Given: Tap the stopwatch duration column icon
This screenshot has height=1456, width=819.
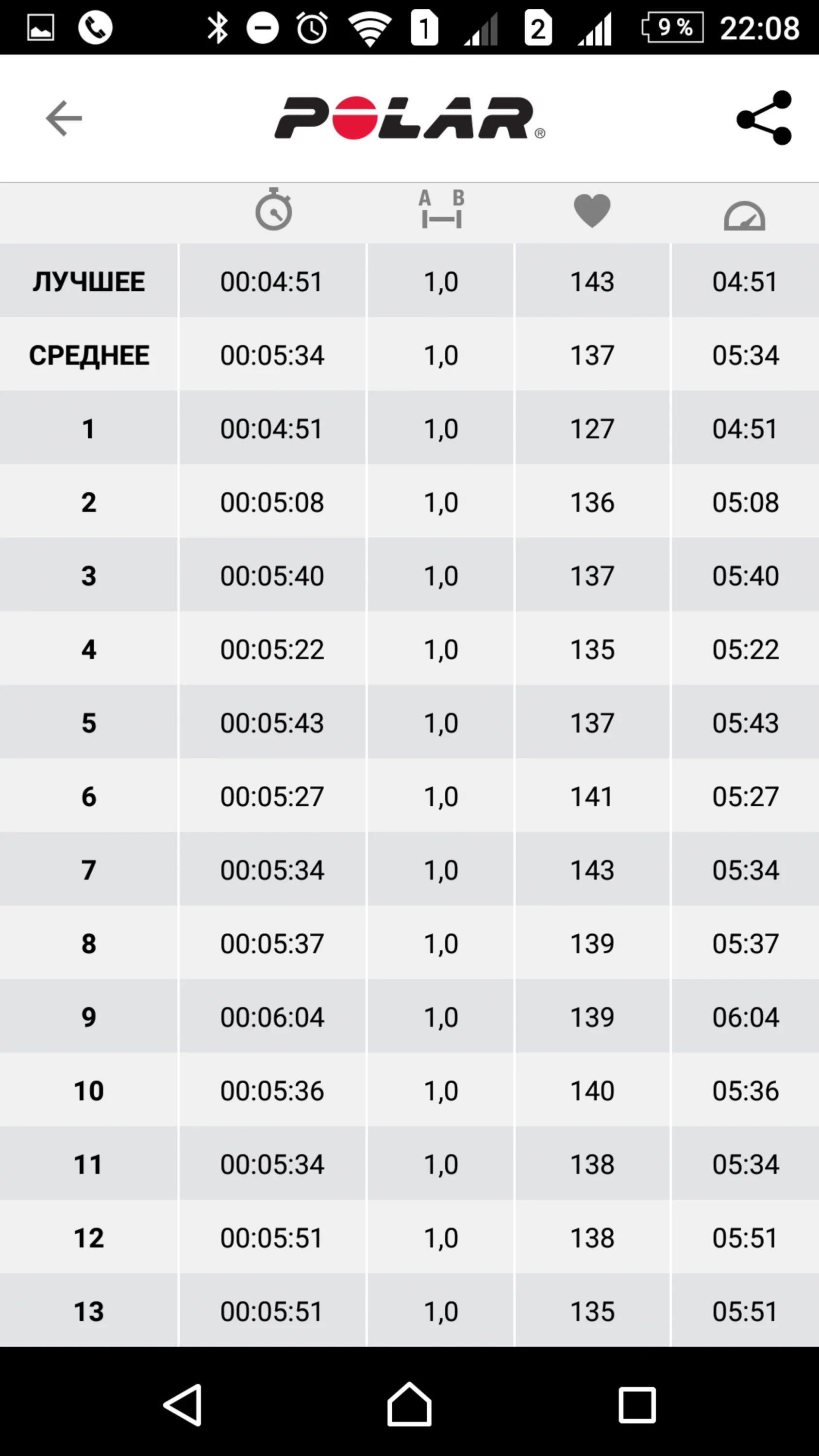Looking at the screenshot, I should (273, 209).
